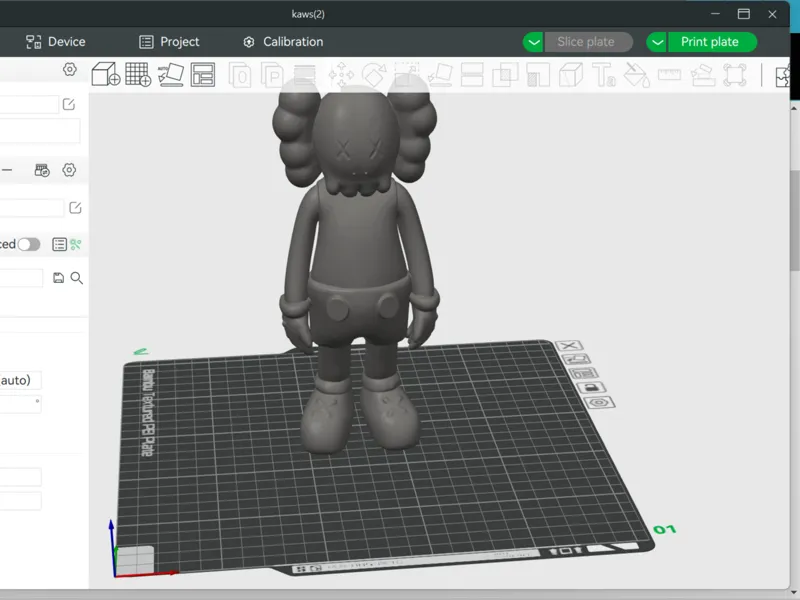Viewport: 800px width, 600px height.
Task: Click the filament preset field
Action: 32,208
